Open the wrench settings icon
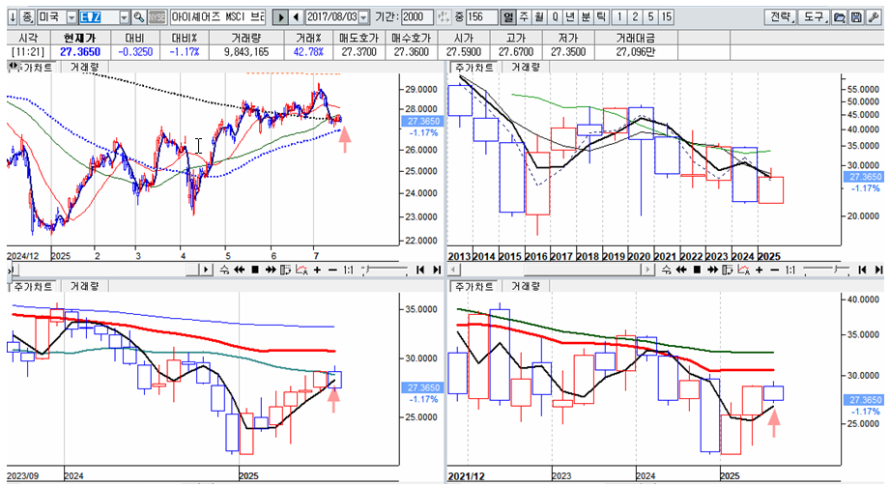Screen dimensions: 890x486 point(872,18)
